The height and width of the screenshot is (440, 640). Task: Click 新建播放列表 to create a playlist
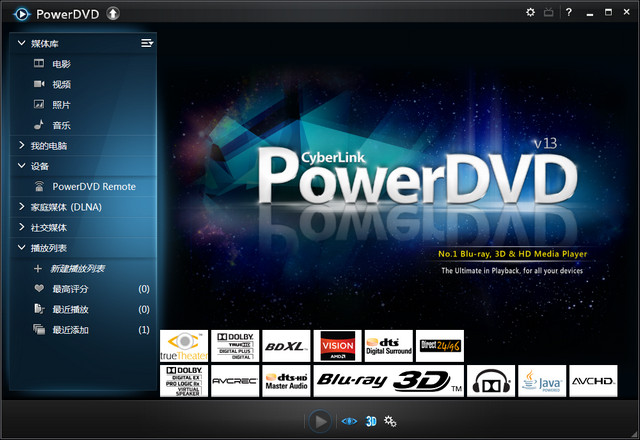pyautogui.click(x=78, y=269)
